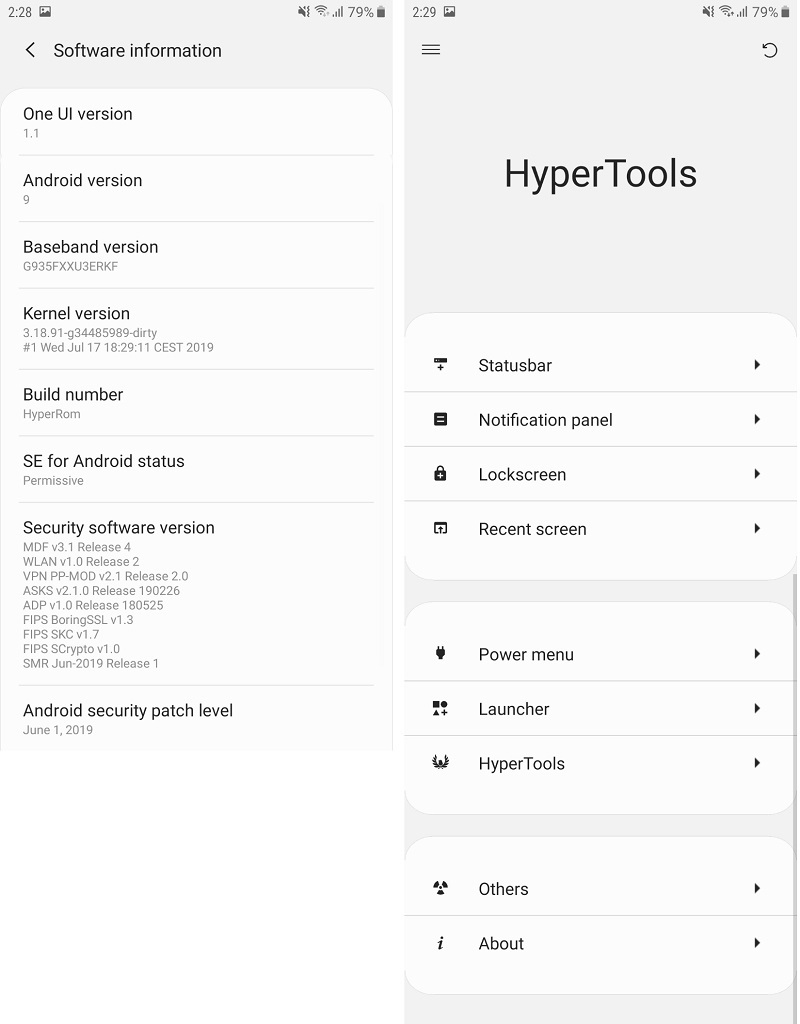The width and height of the screenshot is (800, 1024).
Task: Tap the 2:29 clock in status bar
Action: coord(424,12)
